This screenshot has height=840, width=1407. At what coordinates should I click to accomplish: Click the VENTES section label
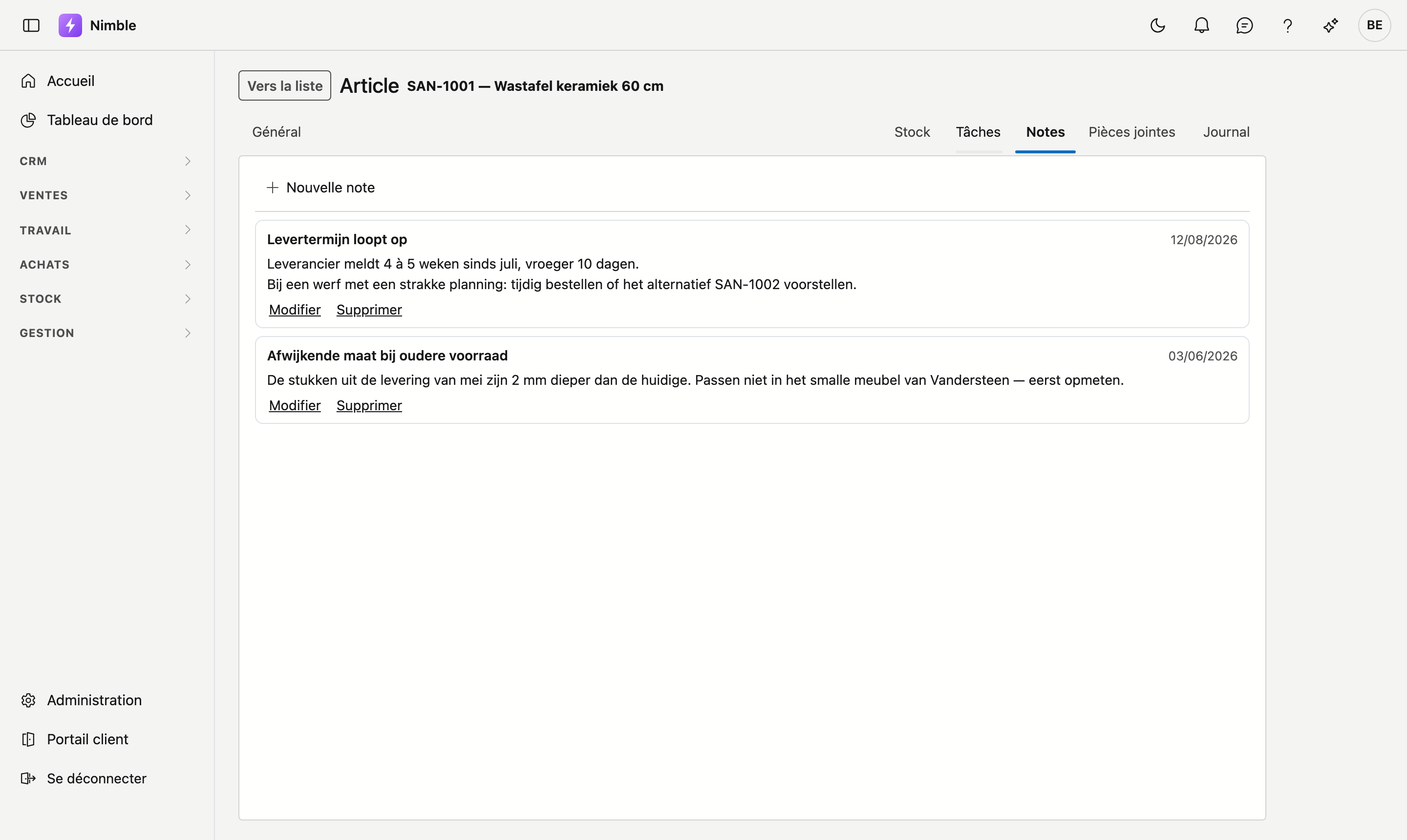(43, 195)
